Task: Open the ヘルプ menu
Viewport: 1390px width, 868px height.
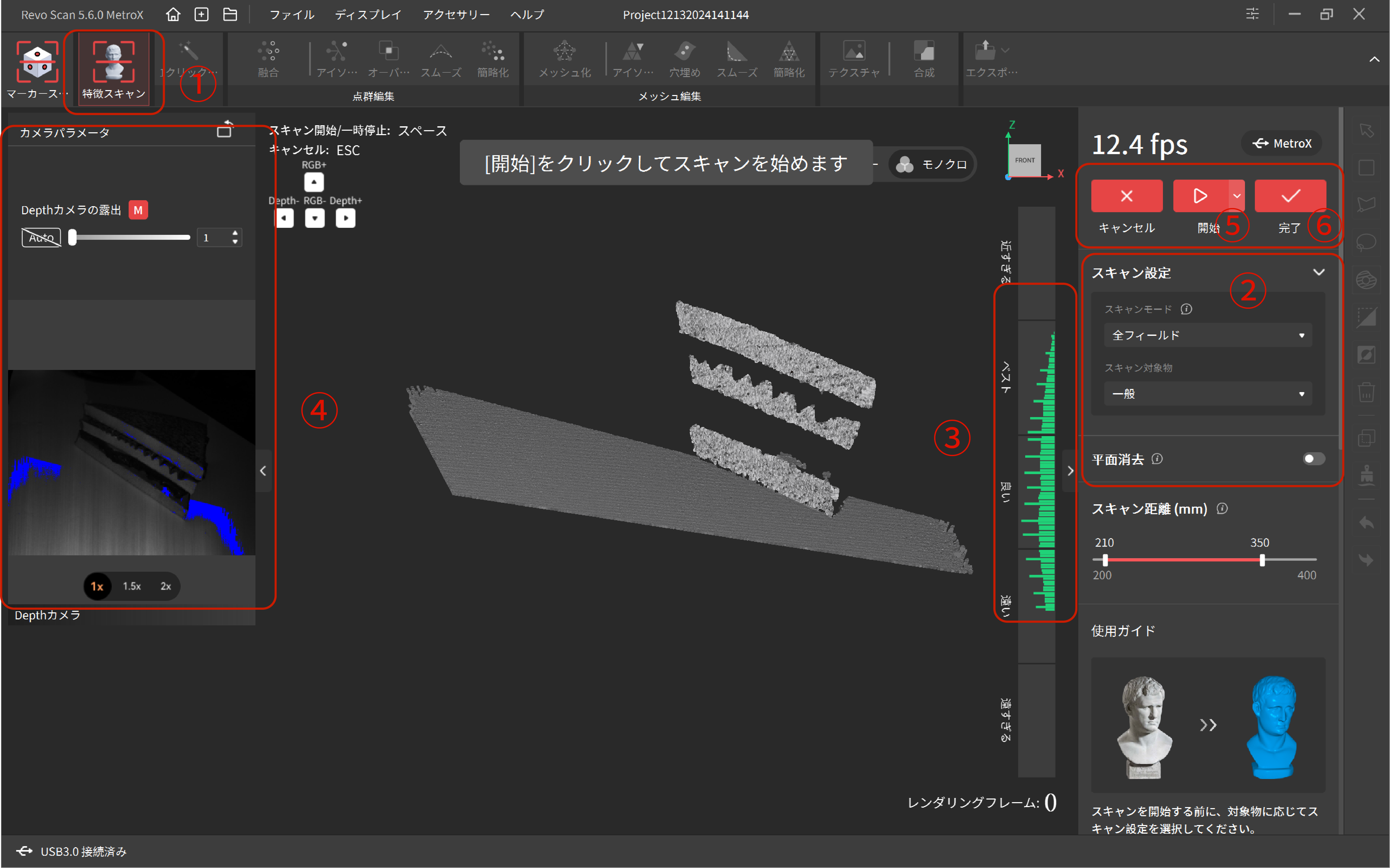Action: 527,14
